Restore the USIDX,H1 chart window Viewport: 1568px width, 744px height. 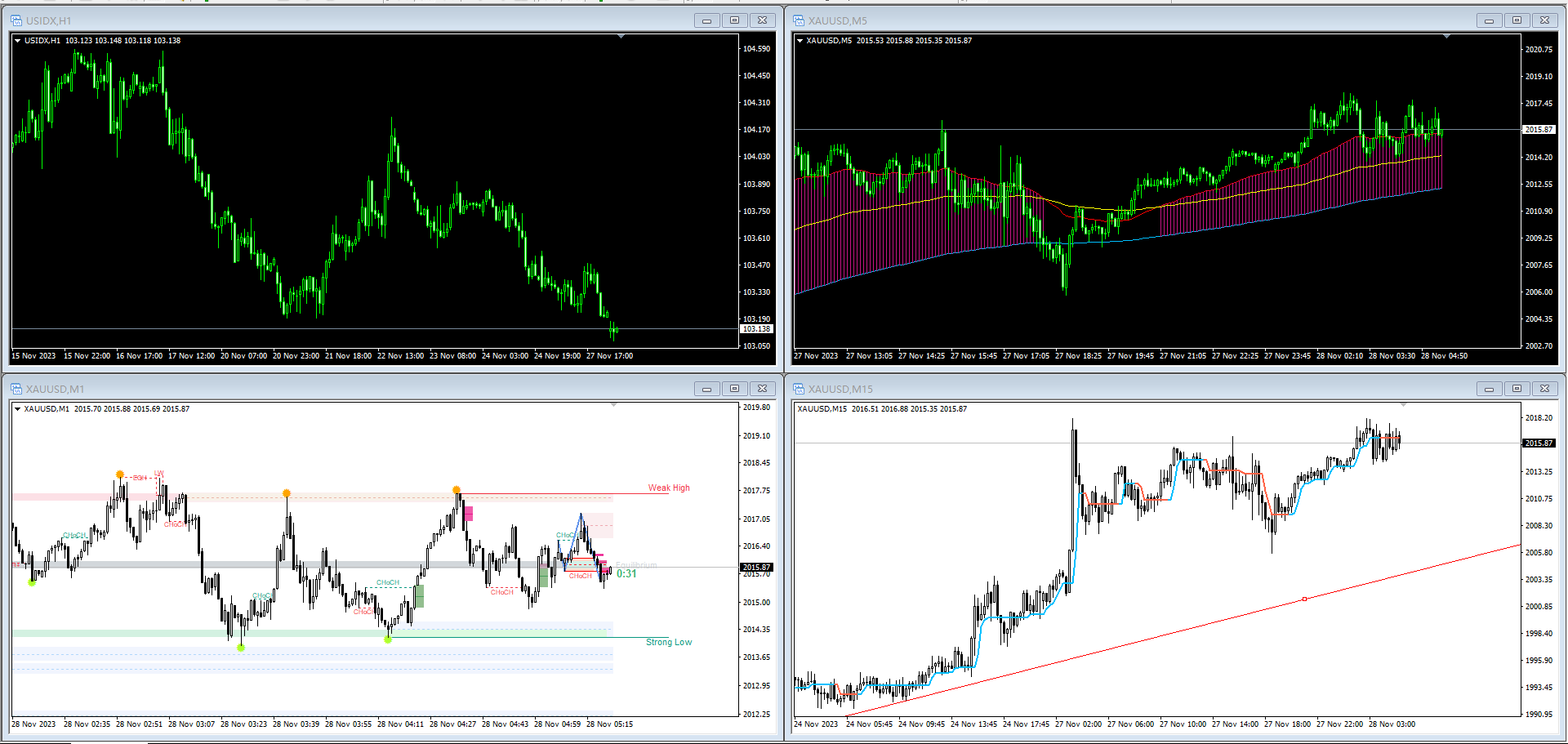tap(734, 20)
